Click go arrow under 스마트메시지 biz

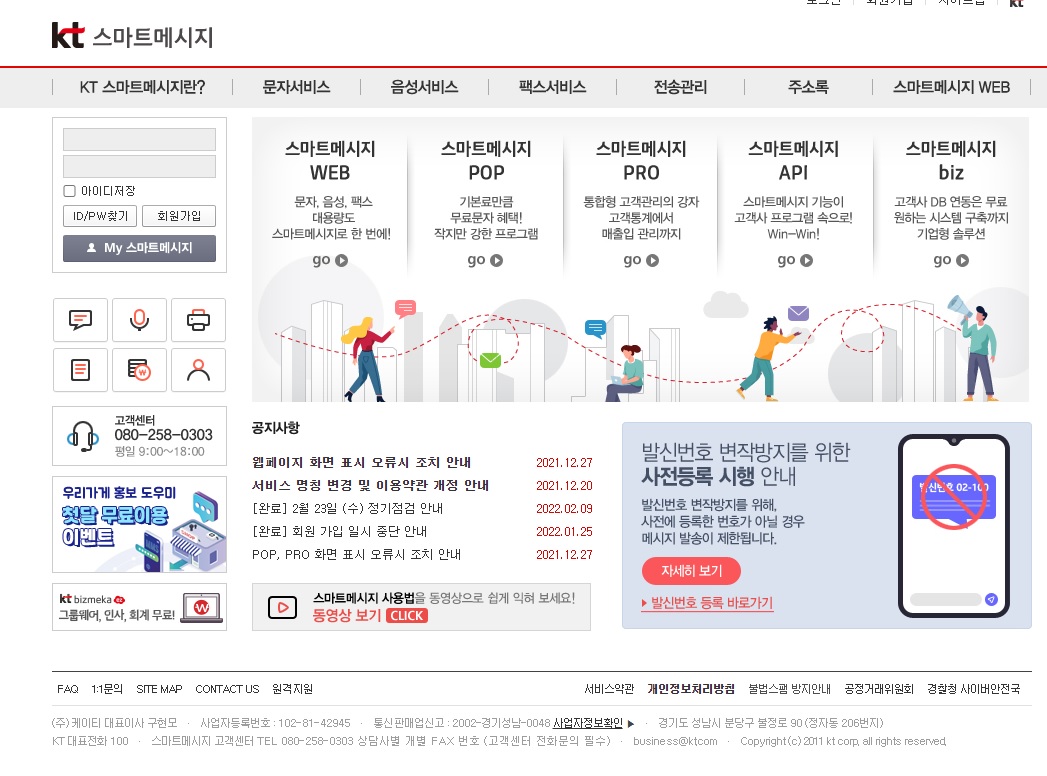tap(962, 260)
